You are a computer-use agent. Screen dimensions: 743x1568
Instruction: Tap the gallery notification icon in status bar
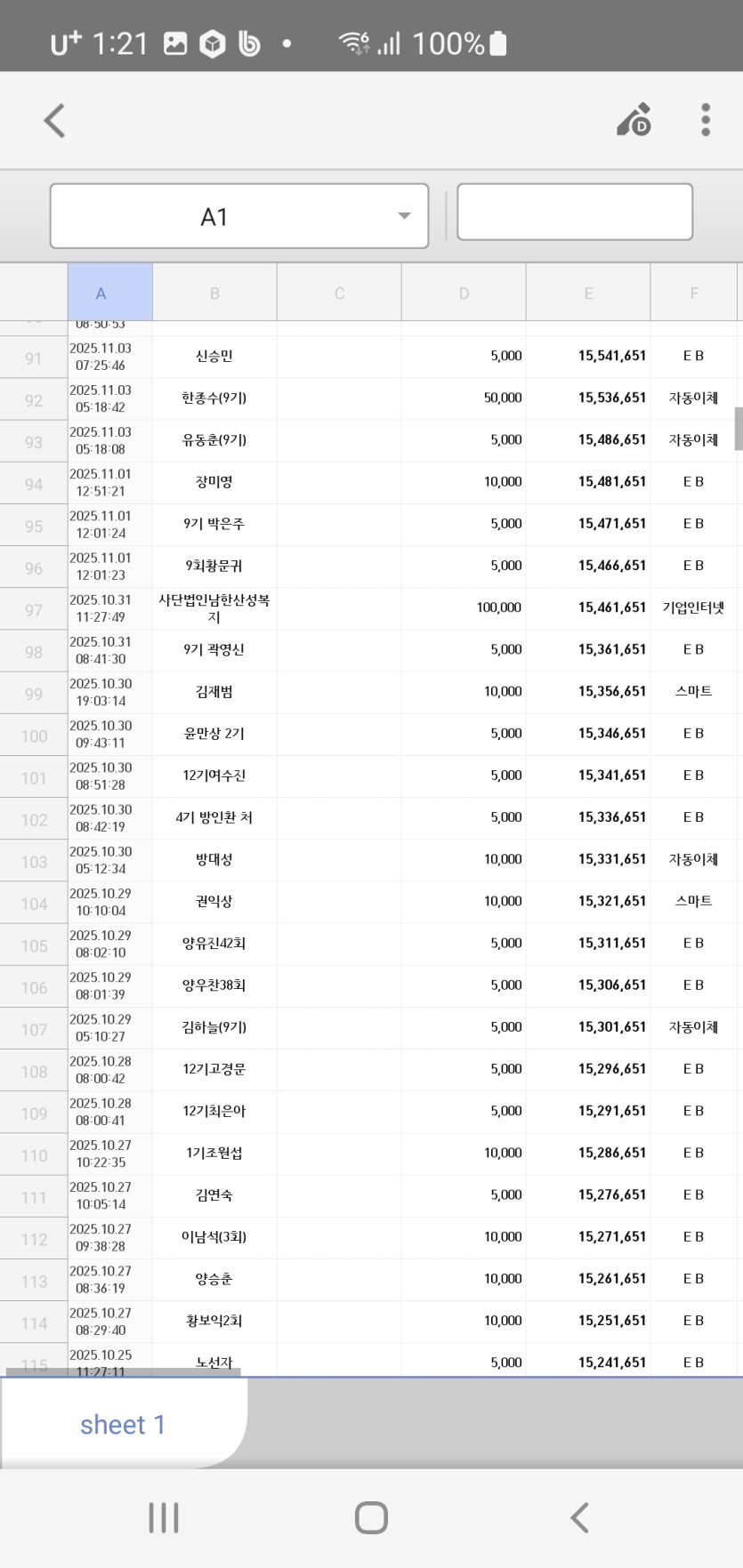175,44
